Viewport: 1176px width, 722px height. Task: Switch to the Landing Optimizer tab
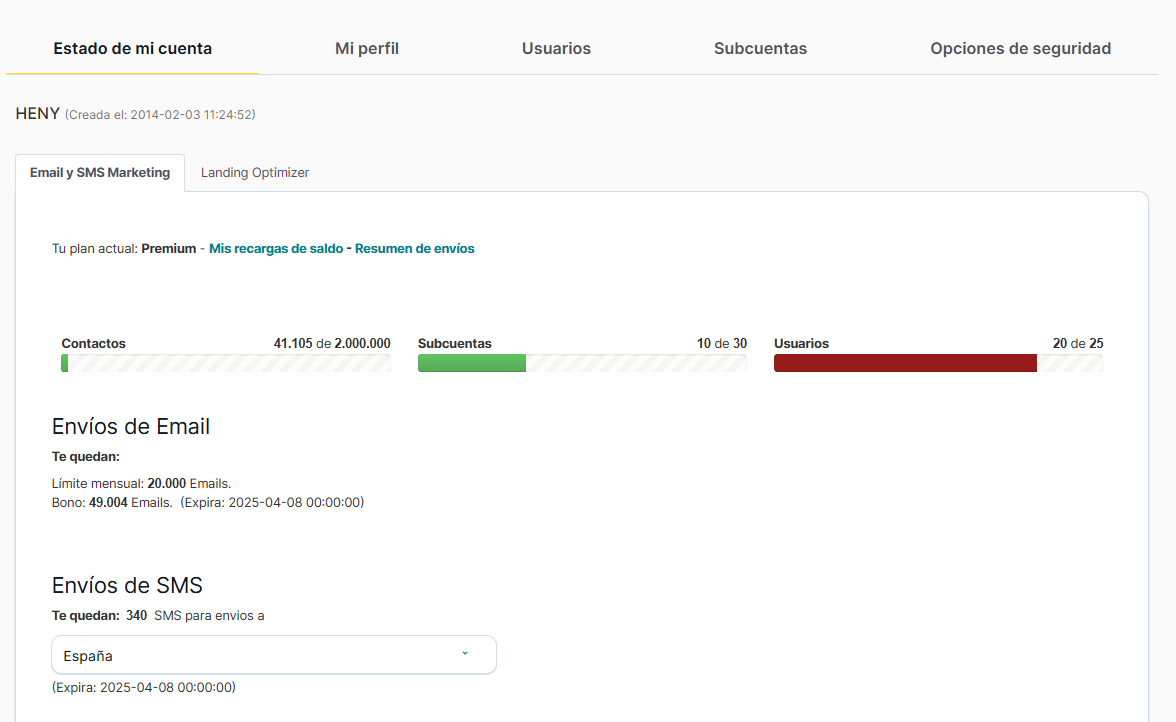pos(255,173)
